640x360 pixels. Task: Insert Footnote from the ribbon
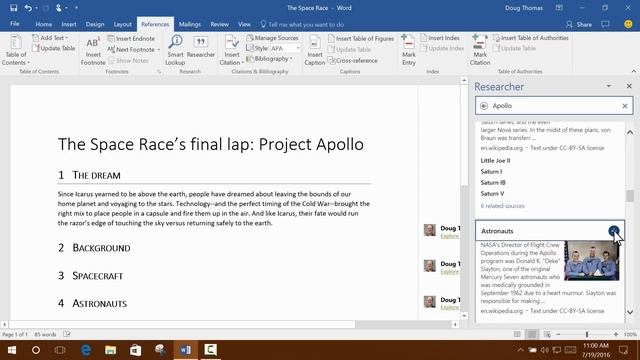93,51
